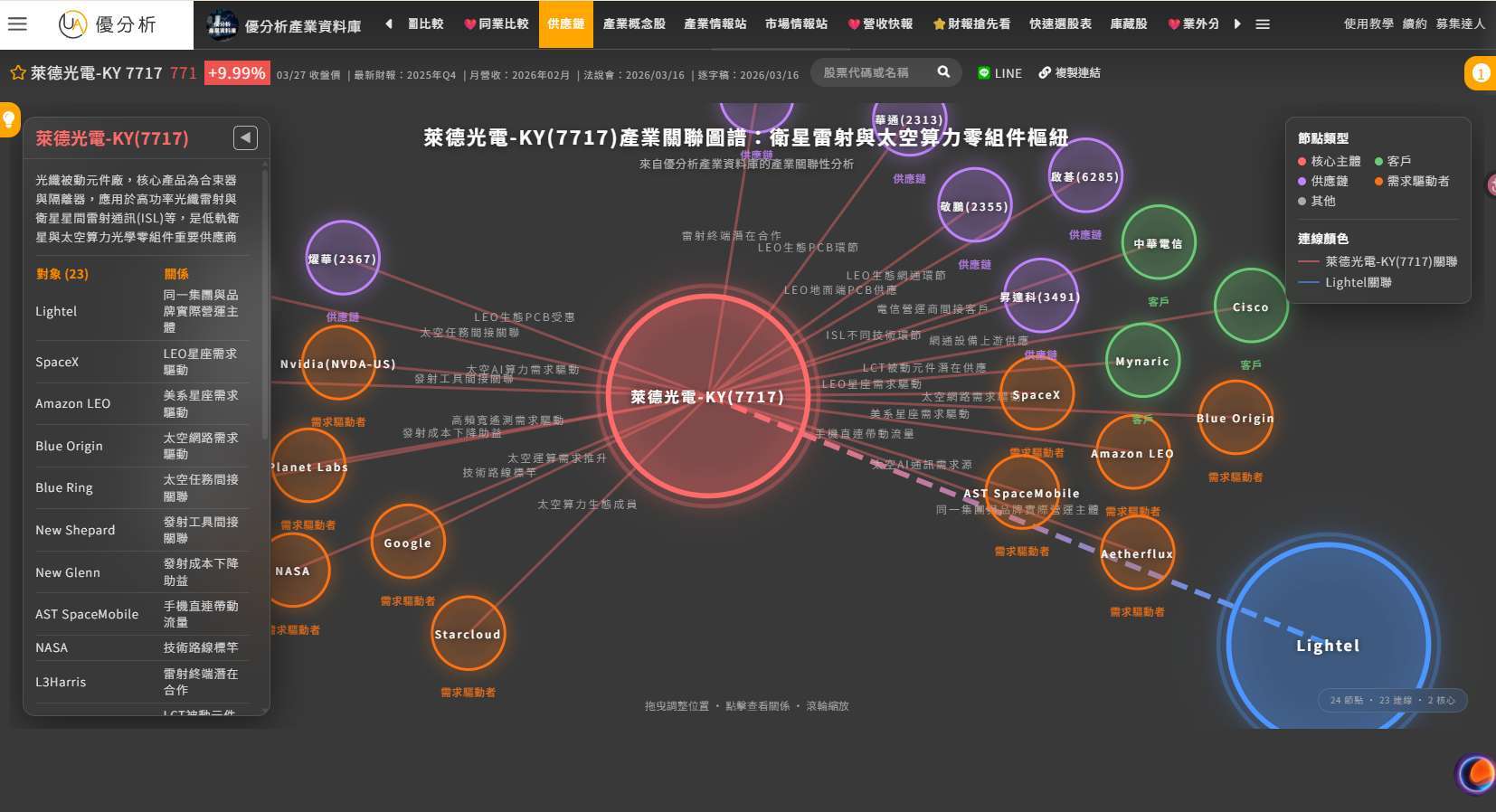Click the yellow lightbulb tip icon
Image resolution: width=1496 pixels, height=812 pixels.
[x=9, y=118]
